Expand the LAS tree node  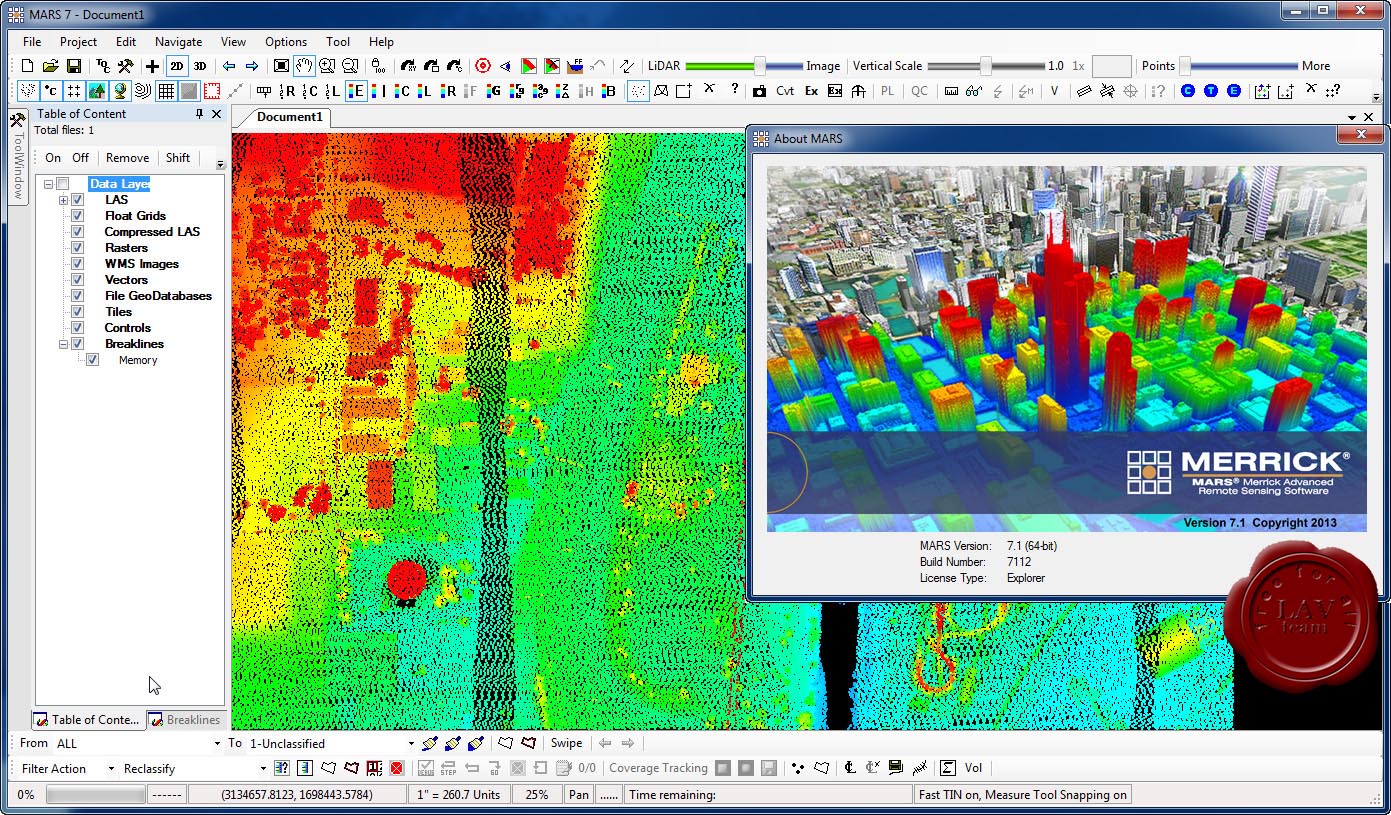pyautogui.click(x=64, y=200)
